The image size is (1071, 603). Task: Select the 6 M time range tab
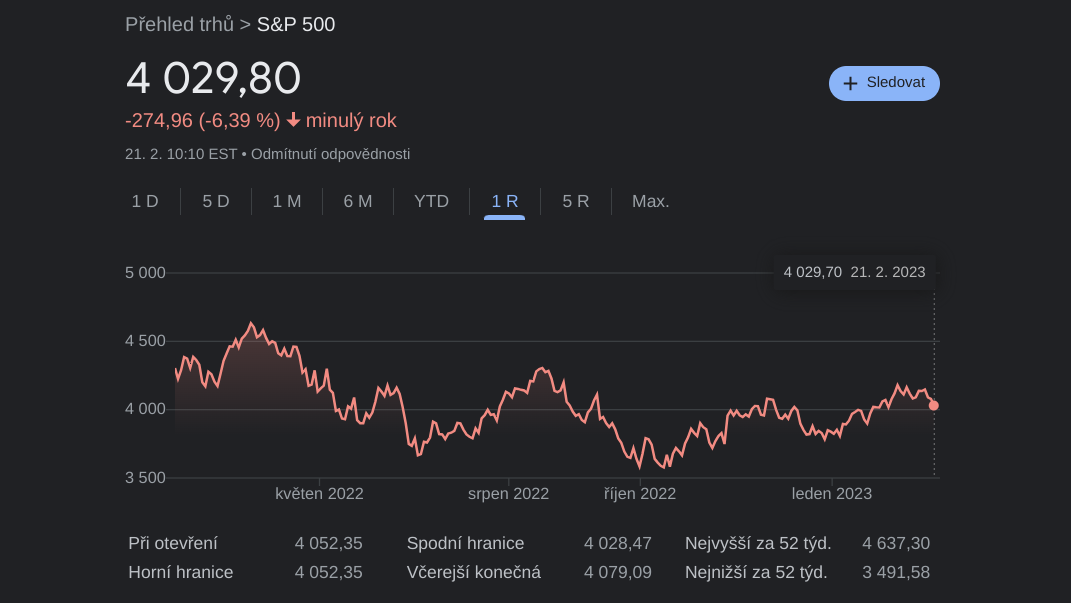coord(358,201)
